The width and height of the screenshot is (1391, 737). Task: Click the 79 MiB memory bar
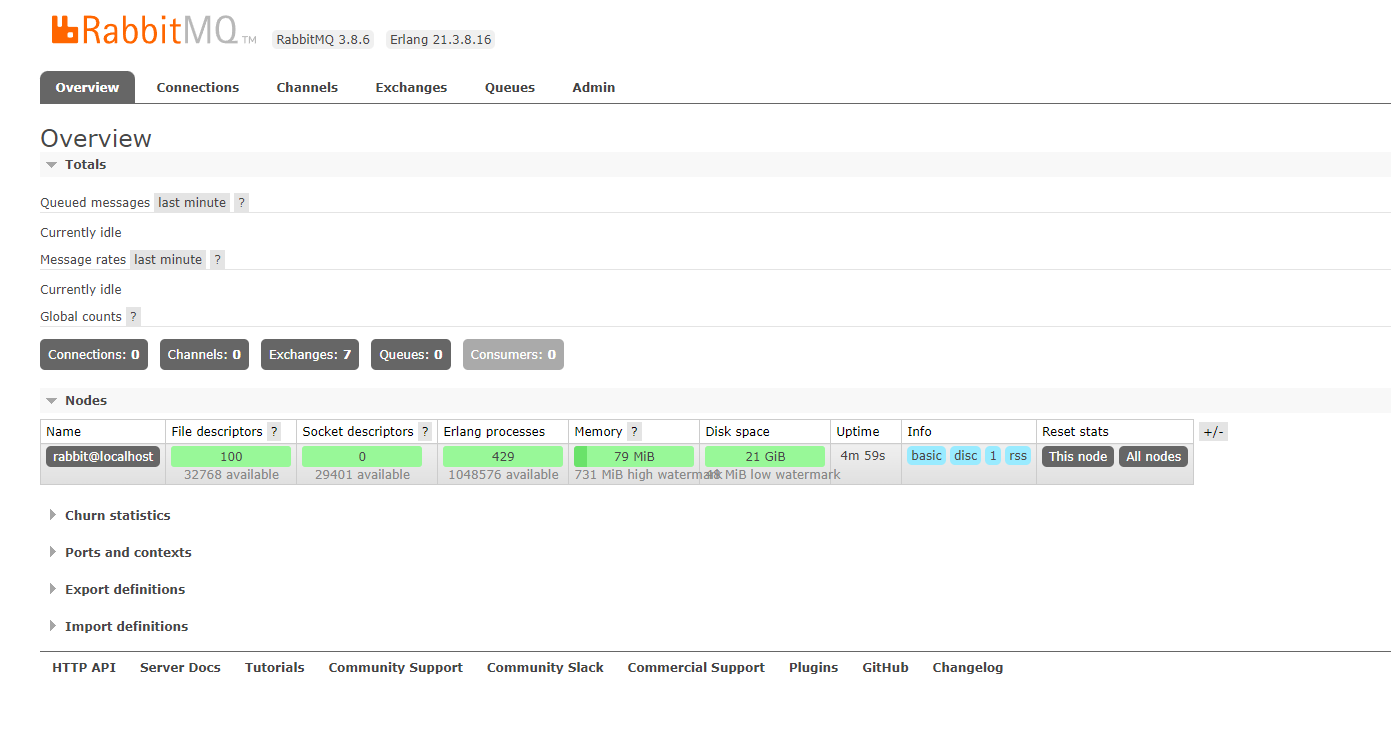634,456
